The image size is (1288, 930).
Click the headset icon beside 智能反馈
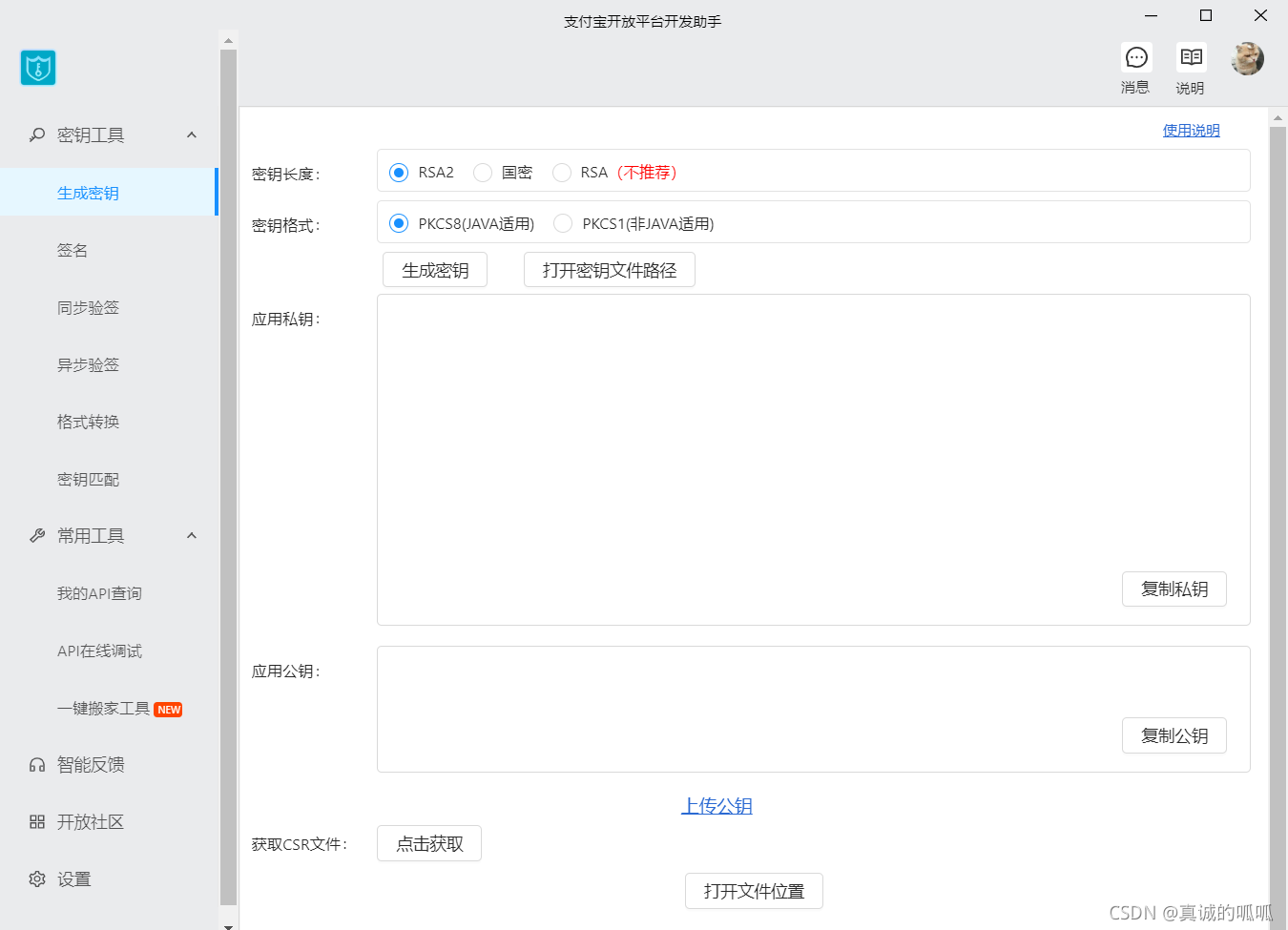pos(37,765)
